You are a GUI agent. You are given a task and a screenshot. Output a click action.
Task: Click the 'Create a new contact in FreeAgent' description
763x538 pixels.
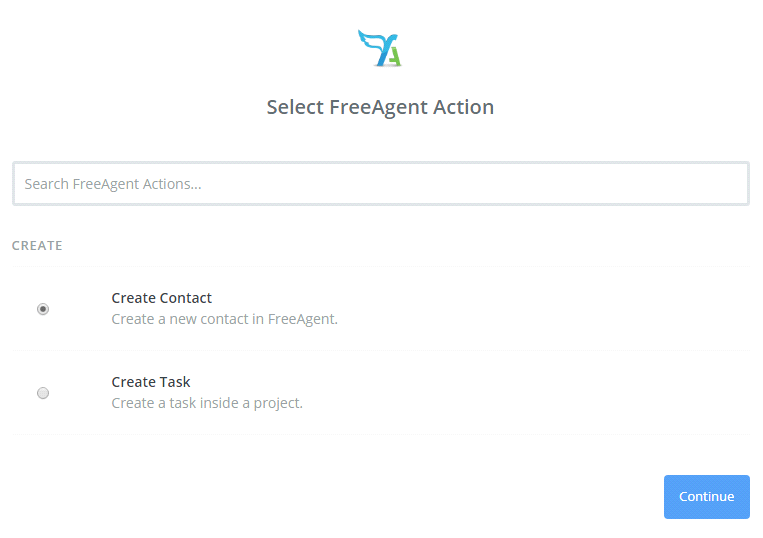224,320
